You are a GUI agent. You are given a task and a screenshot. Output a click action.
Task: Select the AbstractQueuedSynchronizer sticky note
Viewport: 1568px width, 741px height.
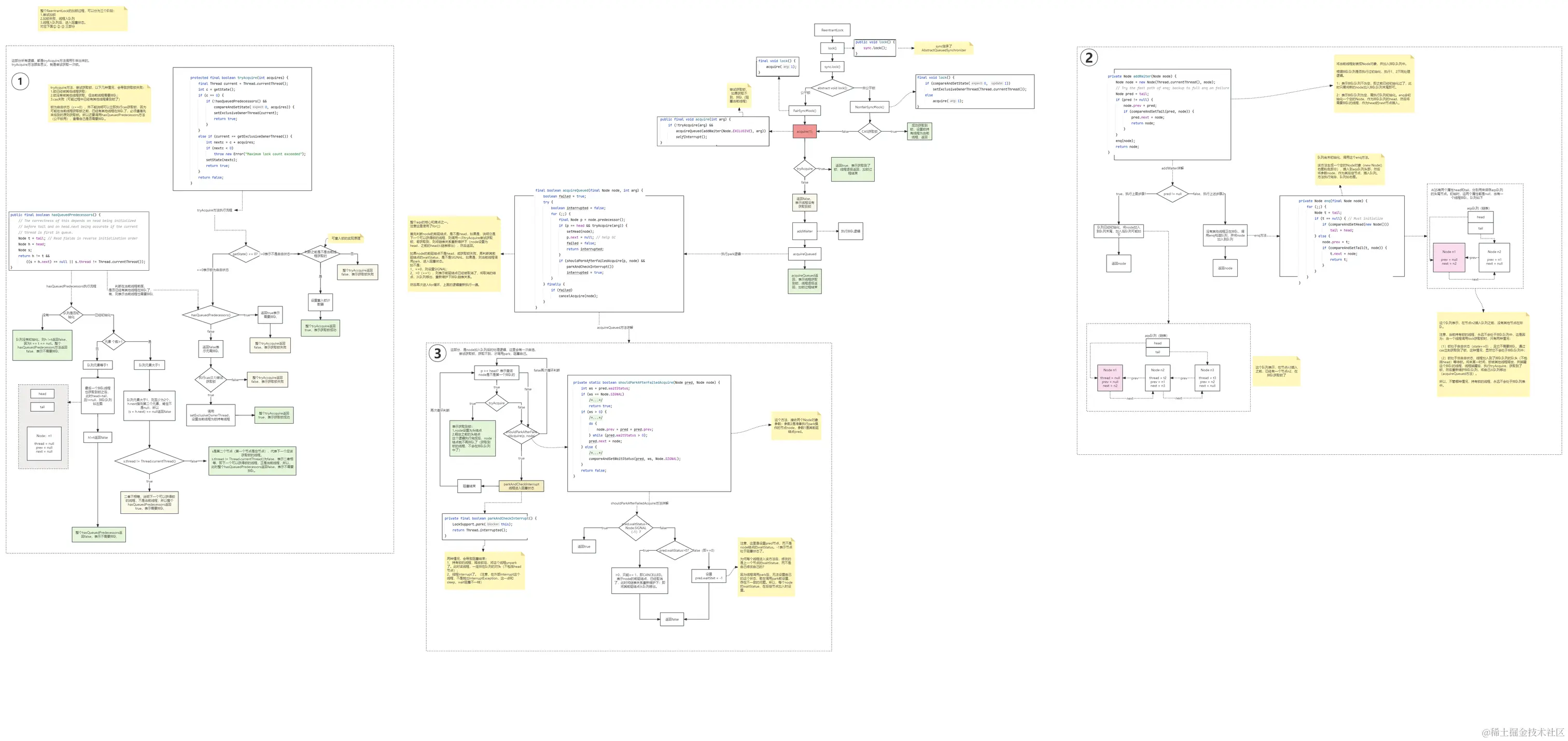[944, 48]
